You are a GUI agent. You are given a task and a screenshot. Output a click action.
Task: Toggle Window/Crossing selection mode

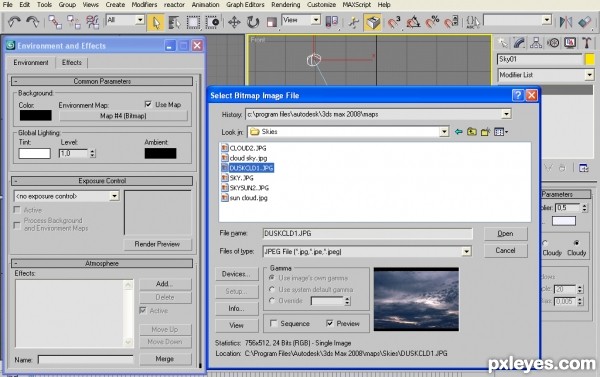tap(212, 22)
